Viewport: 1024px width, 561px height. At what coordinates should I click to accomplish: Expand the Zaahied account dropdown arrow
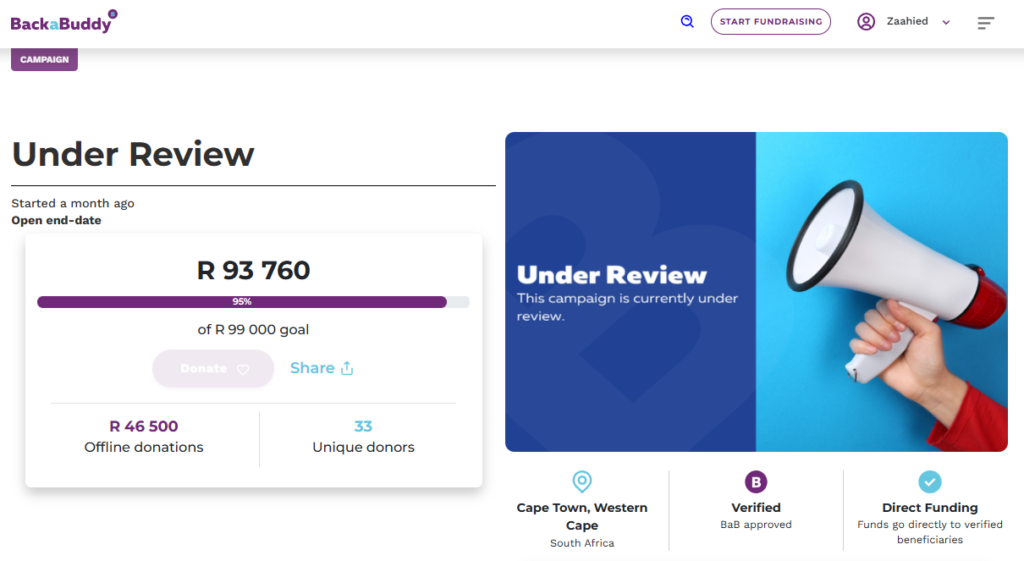click(x=946, y=22)
